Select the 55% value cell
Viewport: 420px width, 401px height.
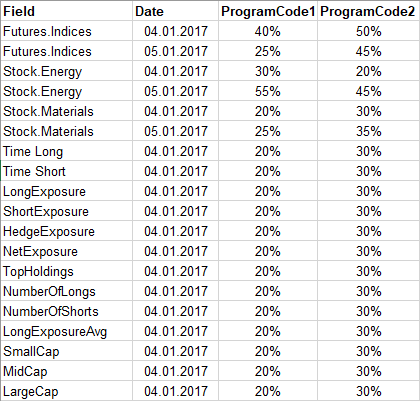point(268,91)
